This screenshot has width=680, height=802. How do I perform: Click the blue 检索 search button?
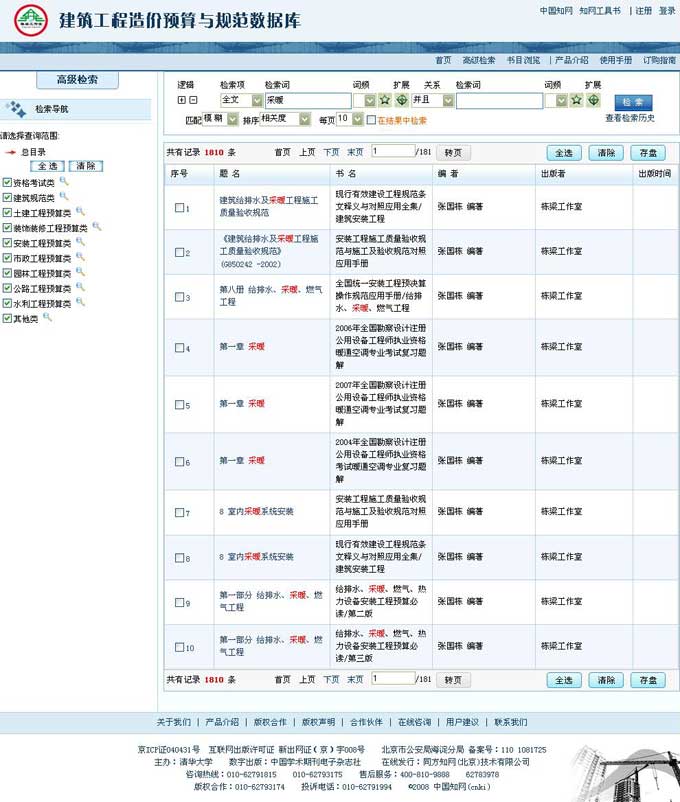[633, 102]
